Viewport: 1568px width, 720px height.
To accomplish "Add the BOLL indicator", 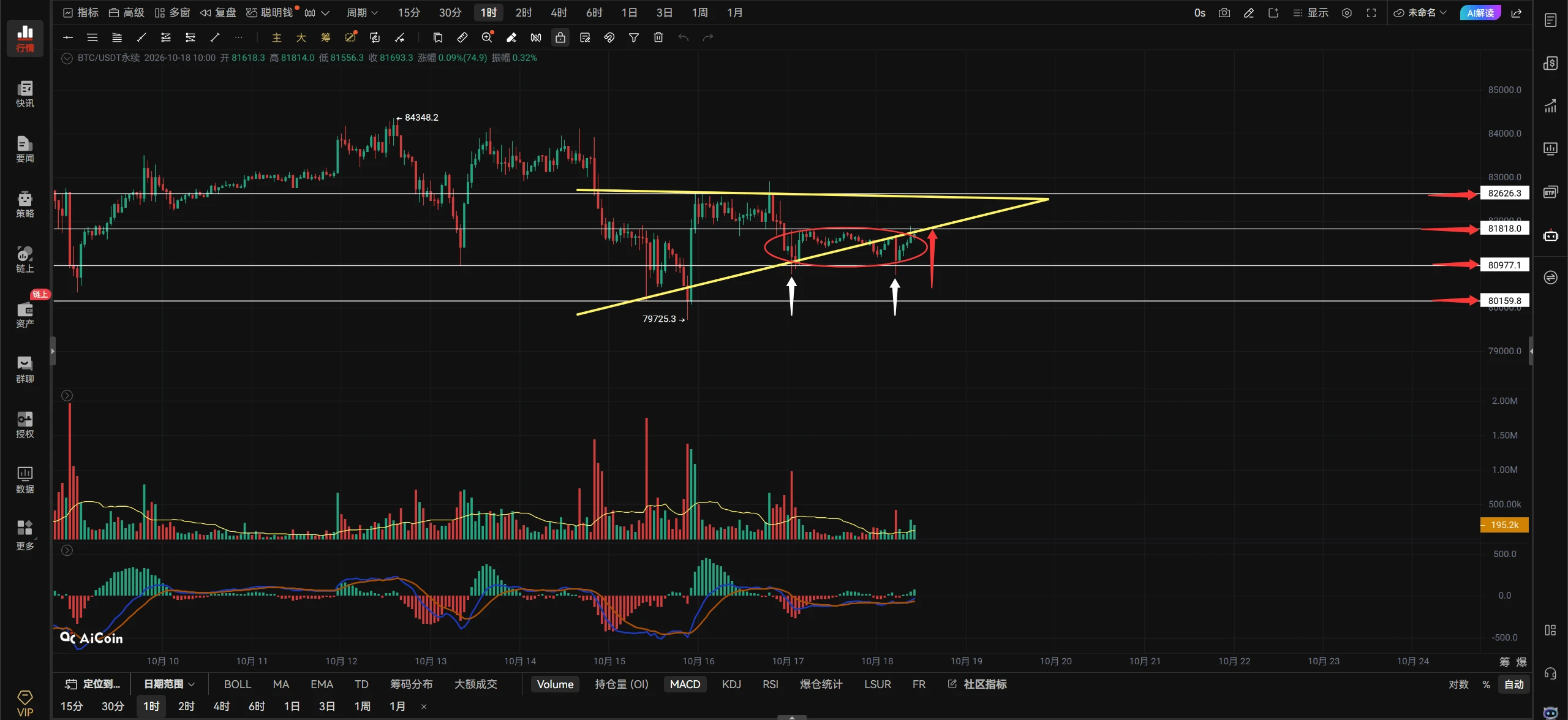I will tap(237, 684).
